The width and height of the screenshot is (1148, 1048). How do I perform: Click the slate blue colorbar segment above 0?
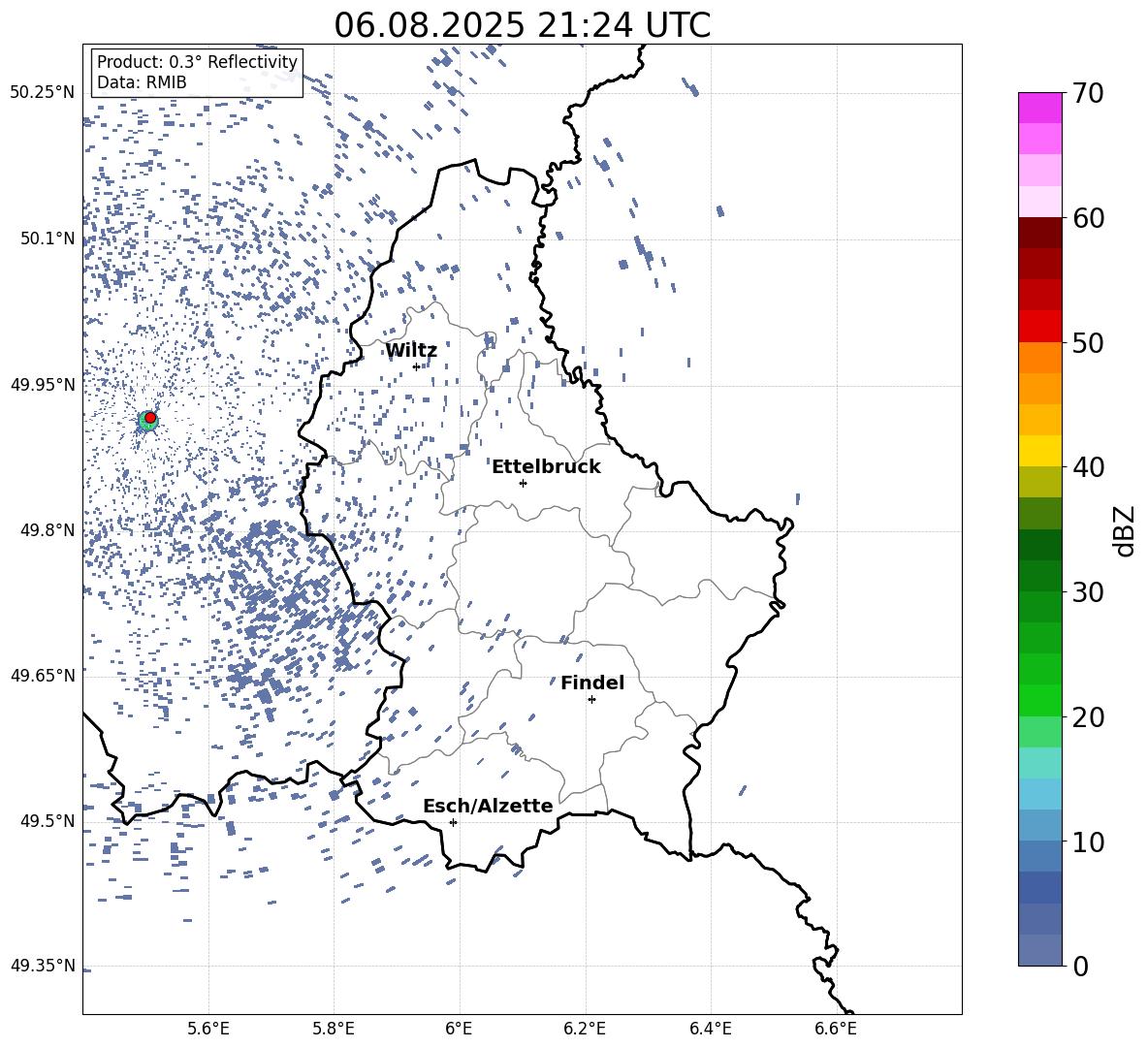pos(1040,950)
